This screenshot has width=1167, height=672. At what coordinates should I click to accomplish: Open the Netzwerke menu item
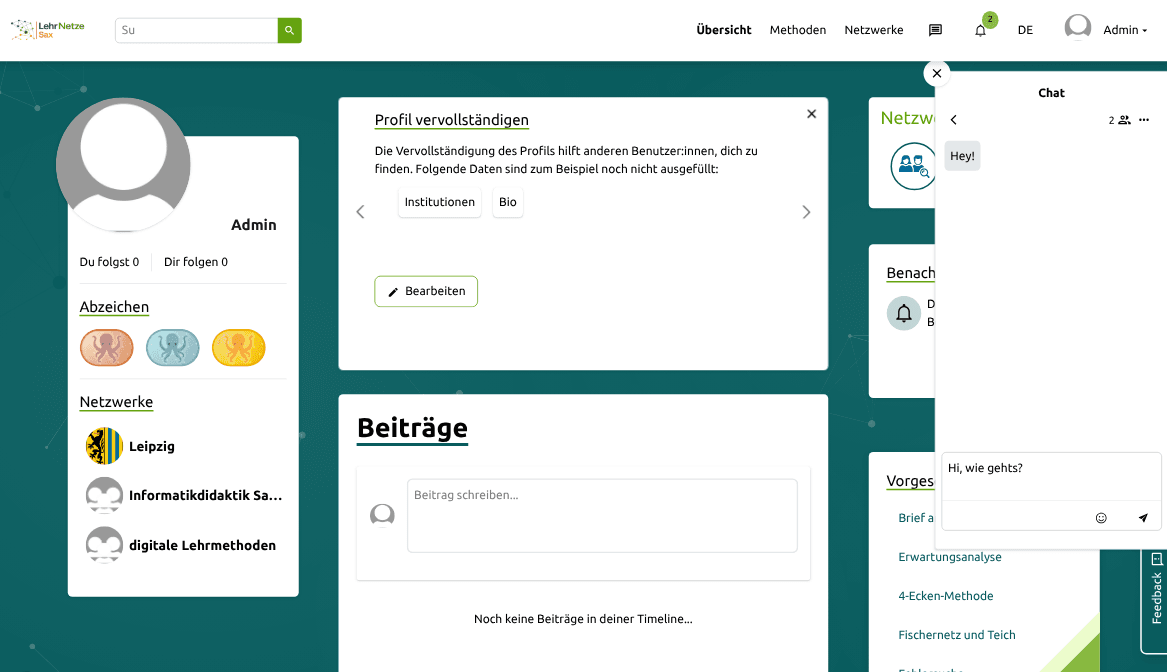[874, 30]
